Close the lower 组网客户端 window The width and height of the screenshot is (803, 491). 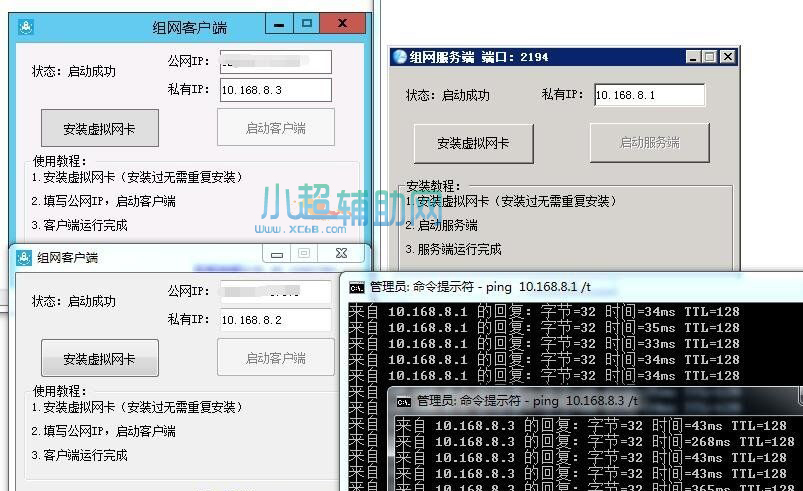[341, 253]
